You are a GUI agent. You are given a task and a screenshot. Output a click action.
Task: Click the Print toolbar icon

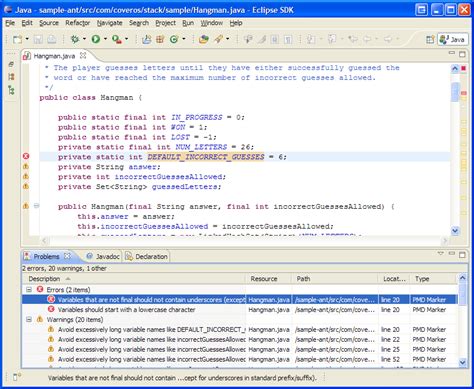52,39
